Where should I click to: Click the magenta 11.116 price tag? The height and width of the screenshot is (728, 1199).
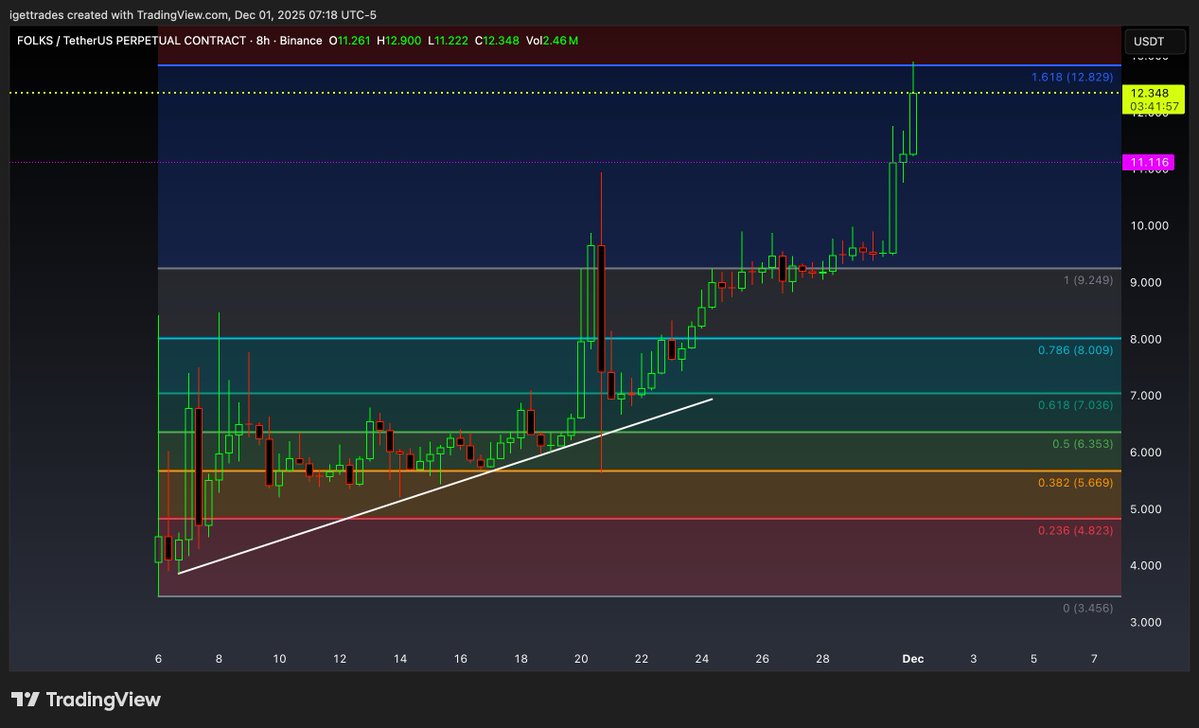coord(1149,162)
